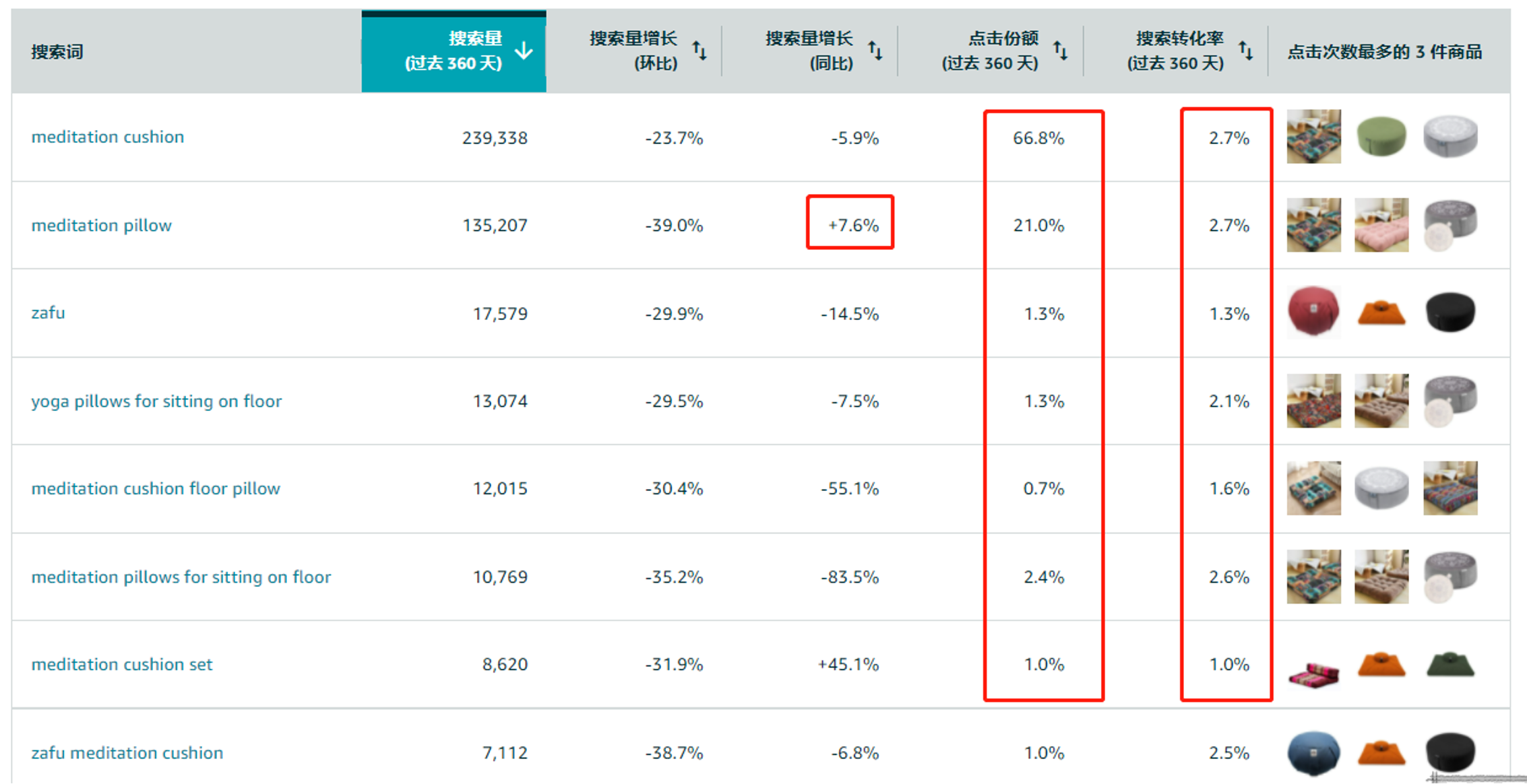Open meditation cushion floor pillow term
Viewport: 1527px width, 784px height.
[x=155, y=489]
